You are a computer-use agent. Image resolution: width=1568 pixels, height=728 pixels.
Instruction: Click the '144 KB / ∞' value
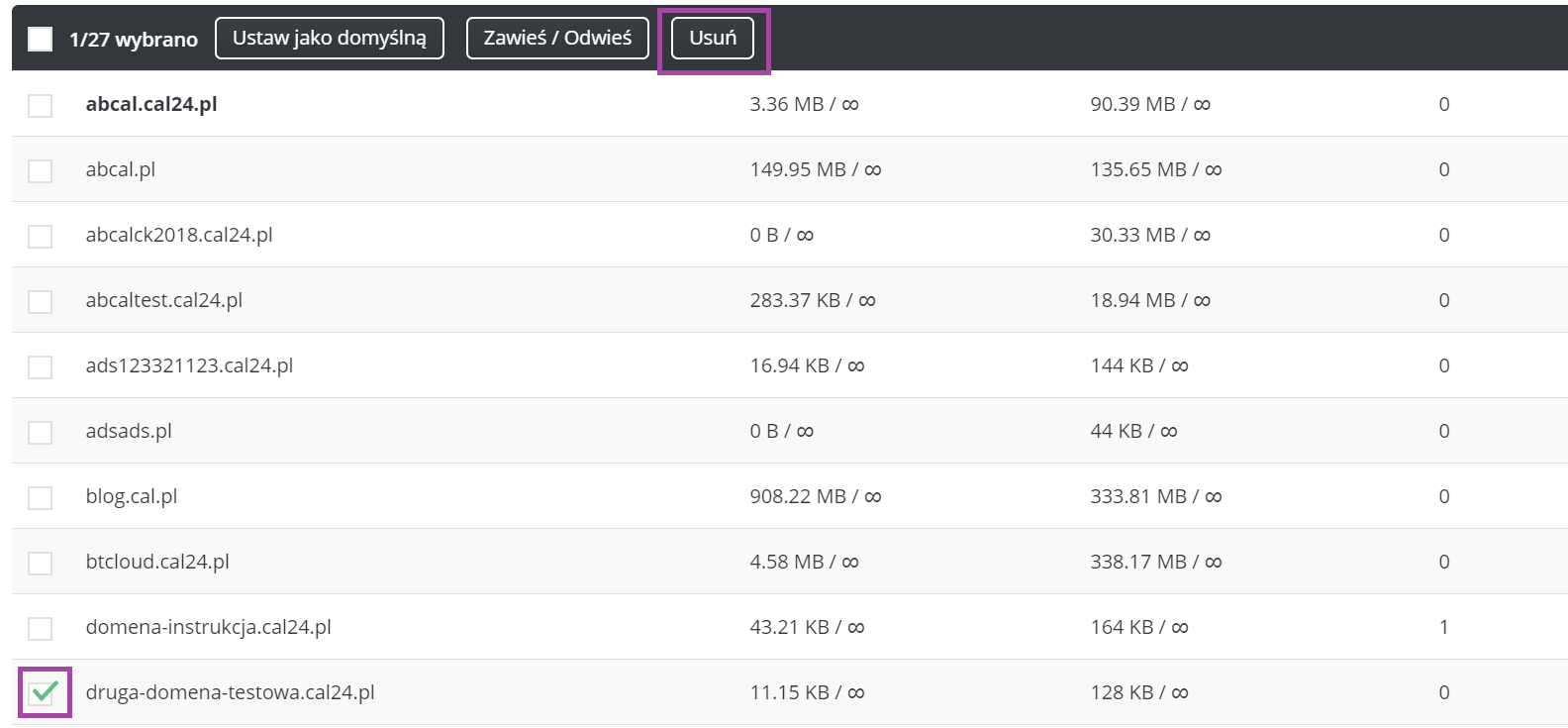coord(1139,365)
